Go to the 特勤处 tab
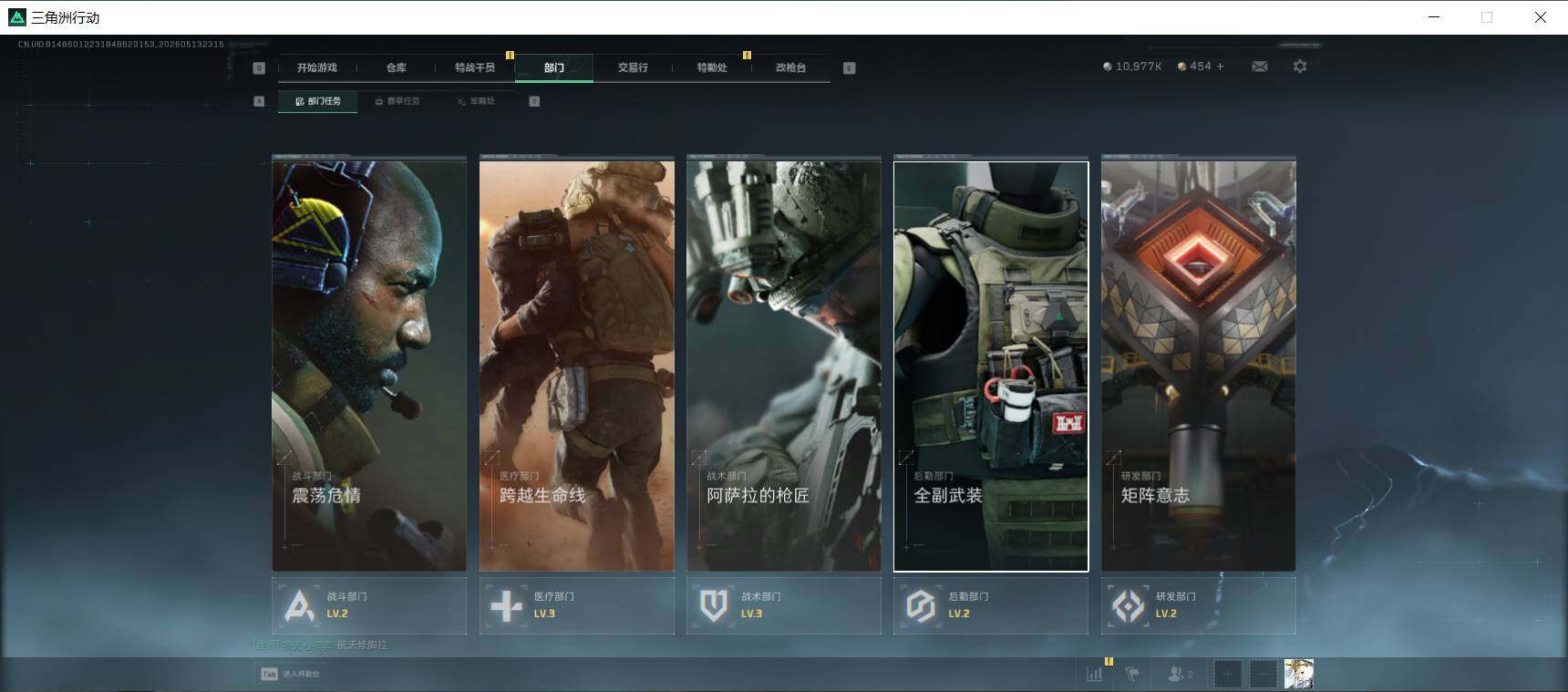Viewport: 1568px width, 692px height. point(712,67)
